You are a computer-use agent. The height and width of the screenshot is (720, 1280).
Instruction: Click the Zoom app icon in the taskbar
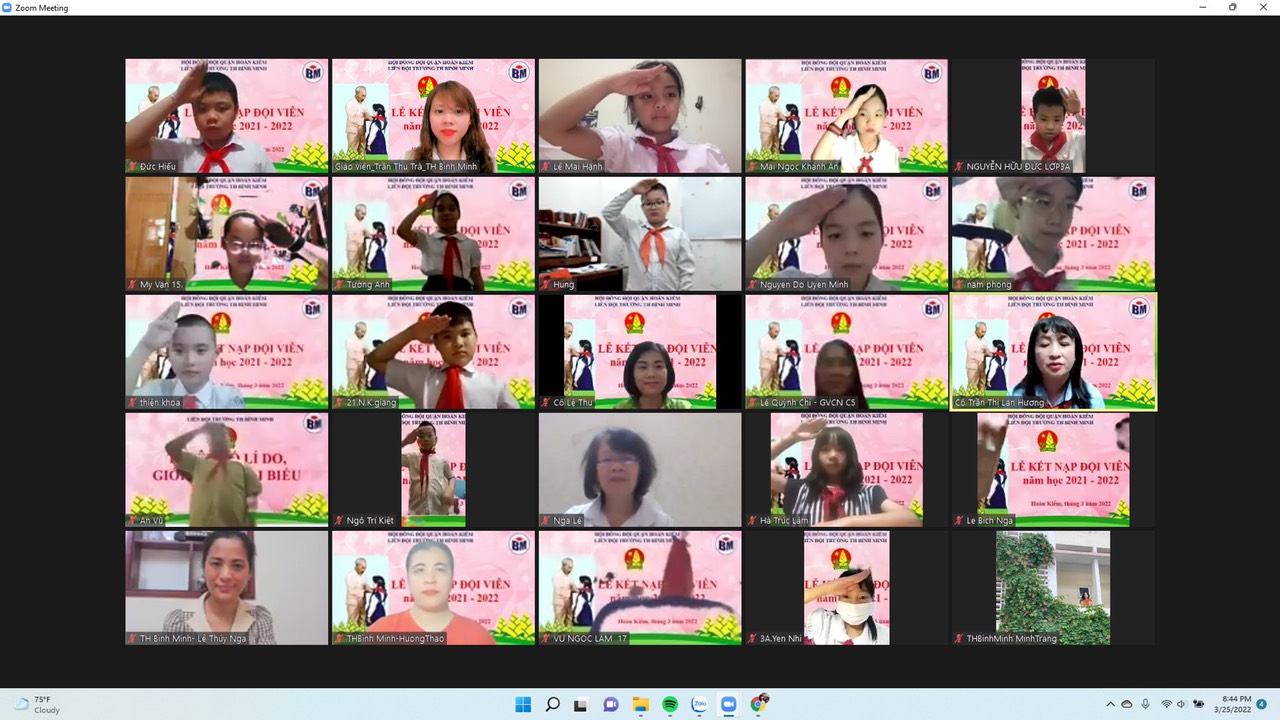[x=729, y=704]
